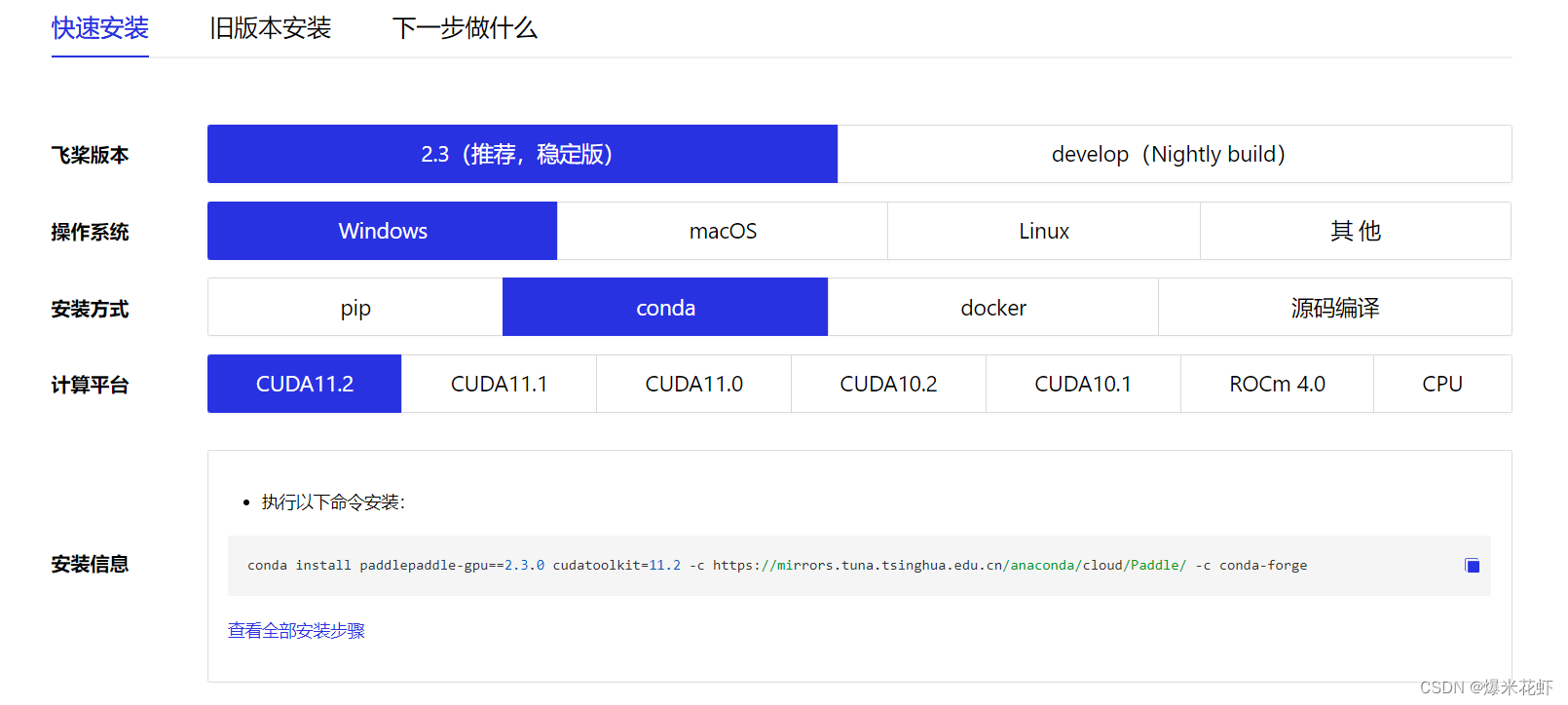Choose CUDA10.1 compute platform
The image size is (1568, 705).
[1083, 384]
